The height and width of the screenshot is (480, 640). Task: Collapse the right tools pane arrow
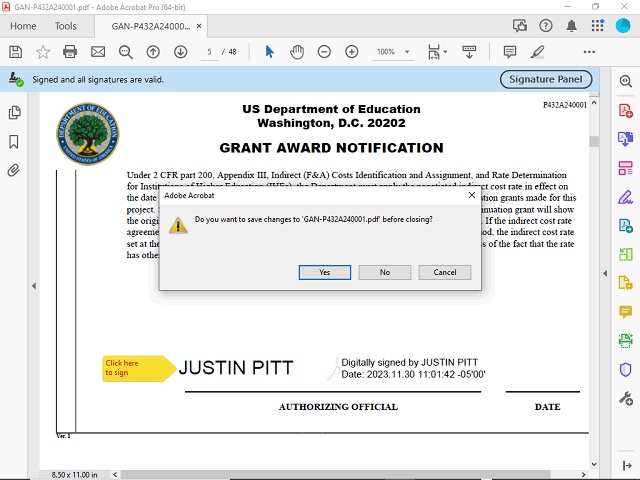[605, 273]
